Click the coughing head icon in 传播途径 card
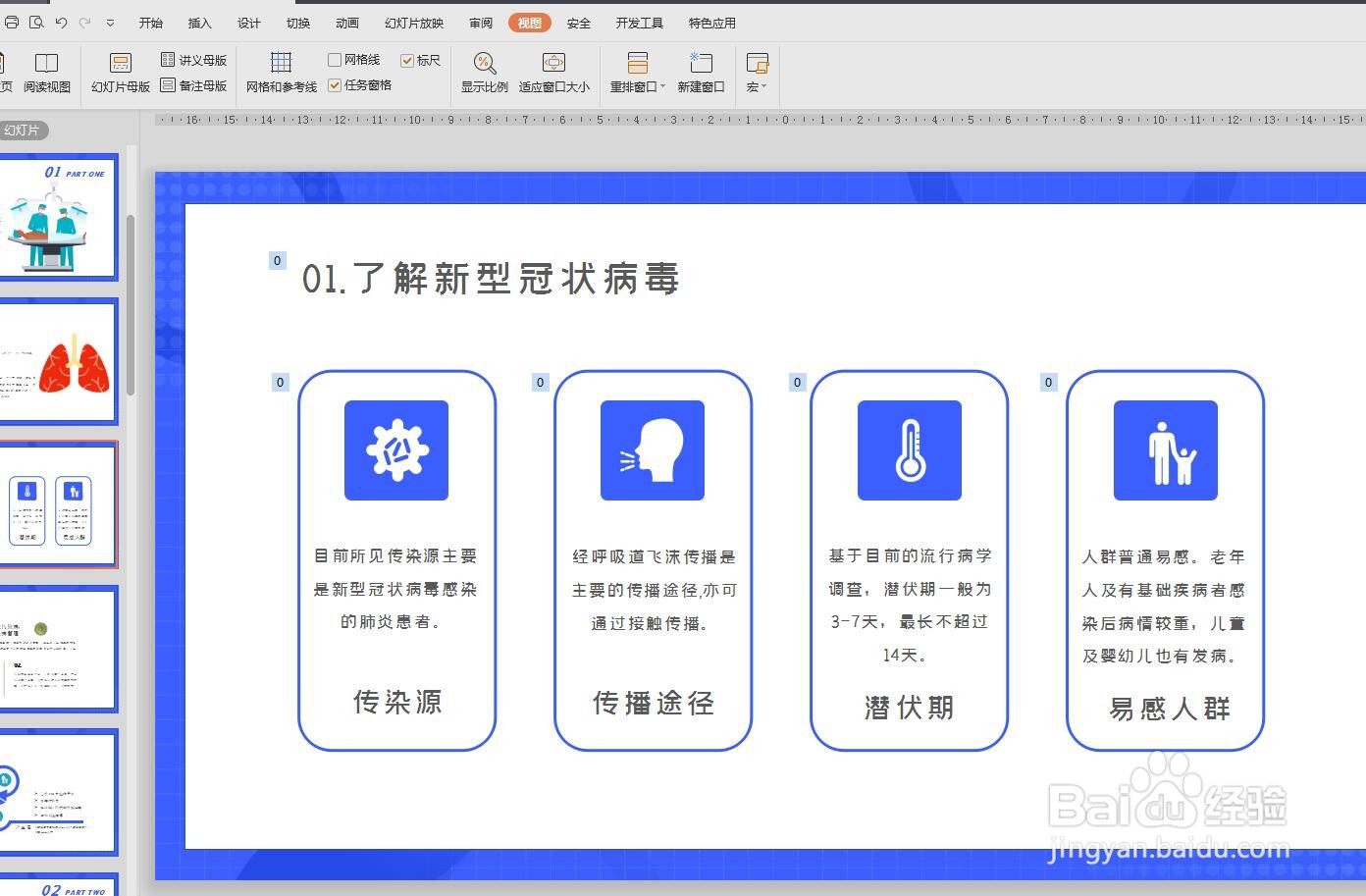The height and width of the screenshot is (896, 1366). (653, 450)
